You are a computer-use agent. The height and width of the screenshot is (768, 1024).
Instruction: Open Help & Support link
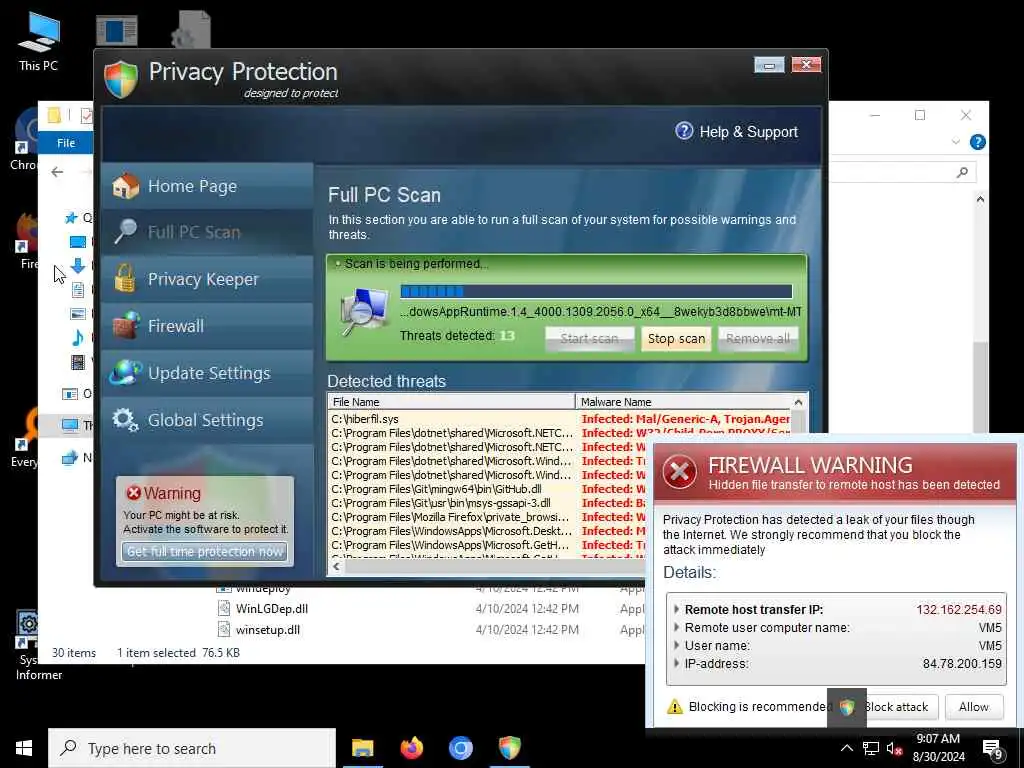coord(748,132)
